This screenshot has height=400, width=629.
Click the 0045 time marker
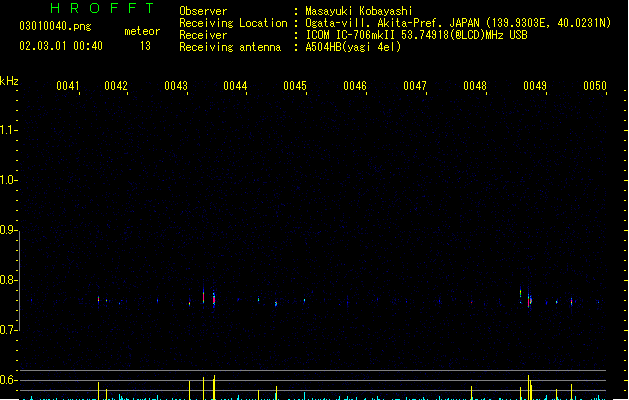coord(295,86)
